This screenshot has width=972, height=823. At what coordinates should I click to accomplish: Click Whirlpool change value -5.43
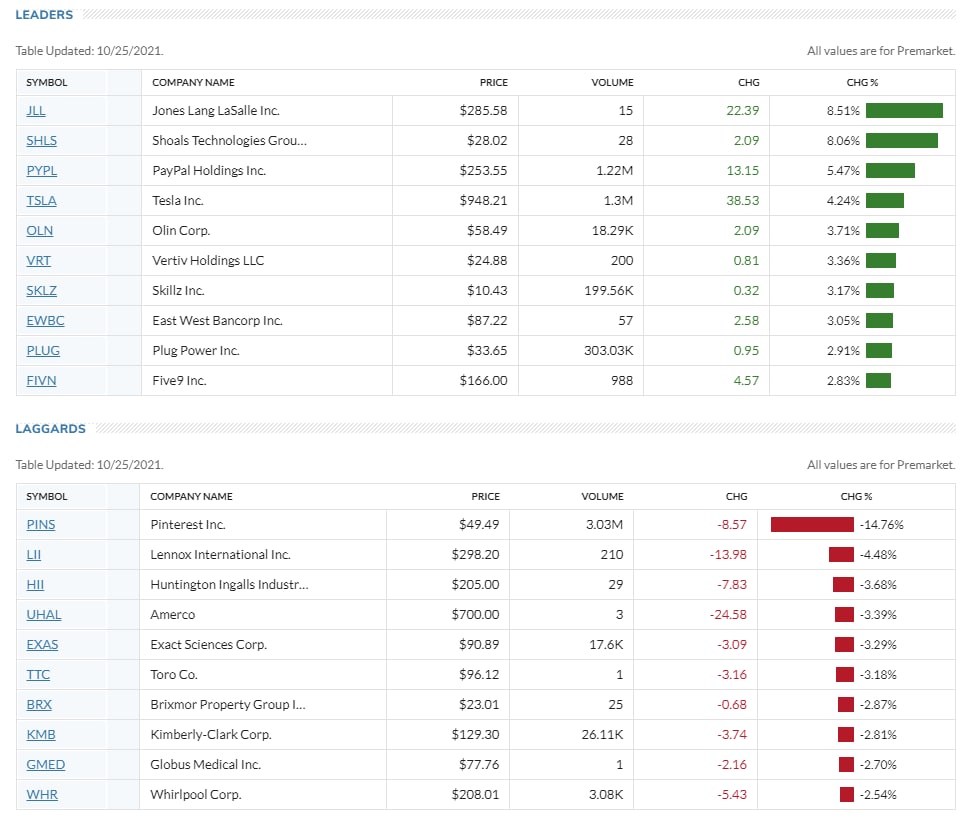point(731,795)
